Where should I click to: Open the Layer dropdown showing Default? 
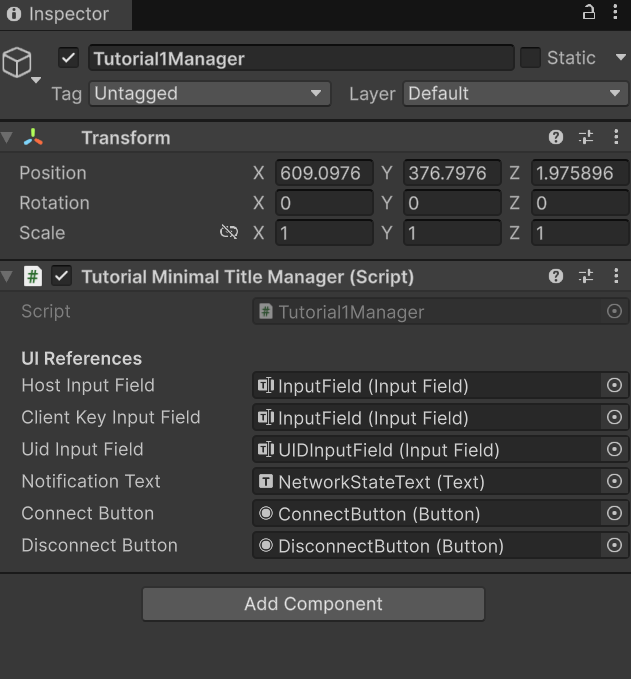[x=515, y=94]
